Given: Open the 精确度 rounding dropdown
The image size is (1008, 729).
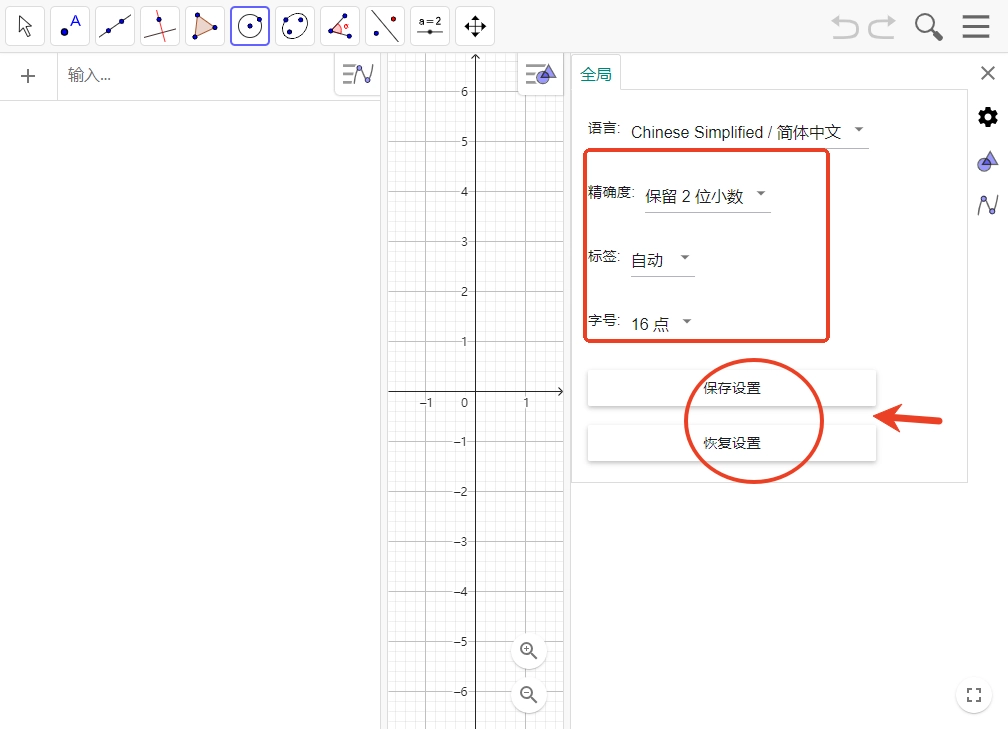Looking at the screenshot, I should pyautogui.click(x=707, y=196).
